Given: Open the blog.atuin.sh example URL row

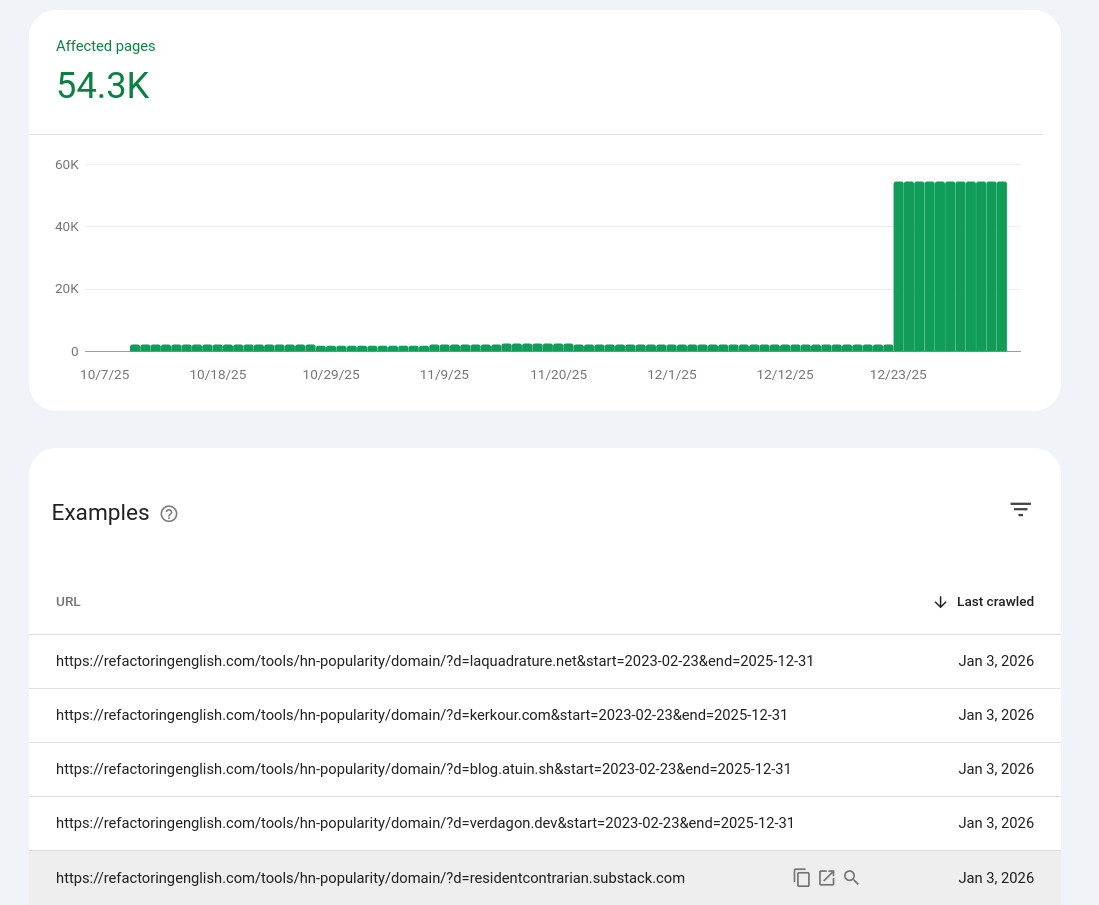Looking at the screenshot, I should 423,769.
